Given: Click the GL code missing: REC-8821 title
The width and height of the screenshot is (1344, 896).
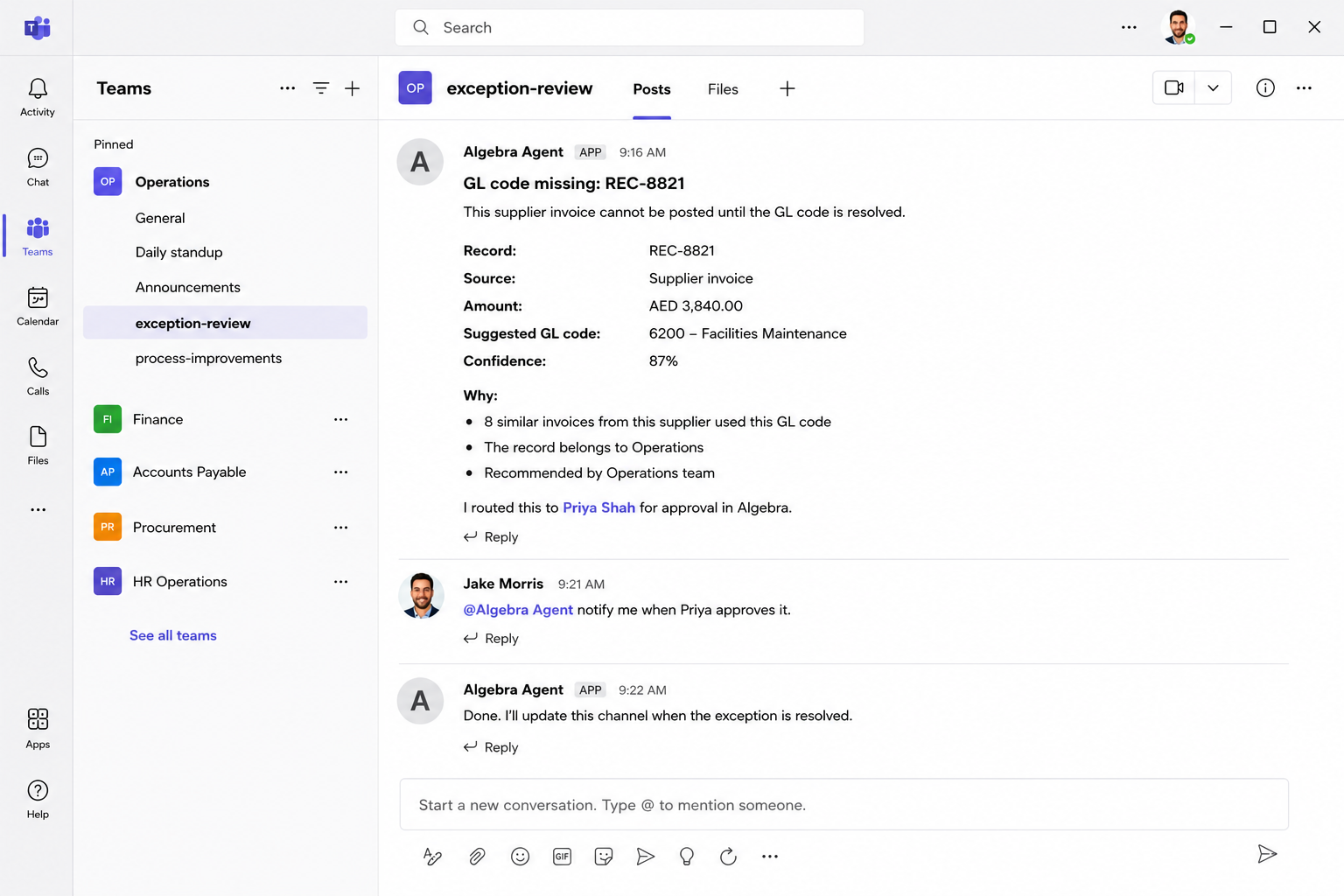Looking at the screenshot, I should point(574,183).
